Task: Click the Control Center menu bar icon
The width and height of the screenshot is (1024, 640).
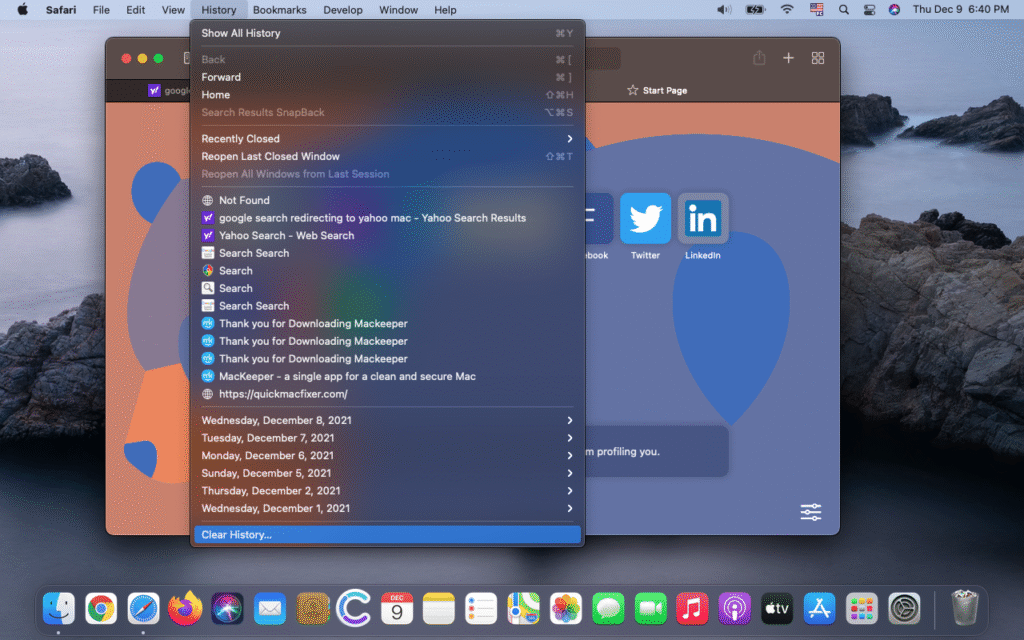Action: [871, 10]
